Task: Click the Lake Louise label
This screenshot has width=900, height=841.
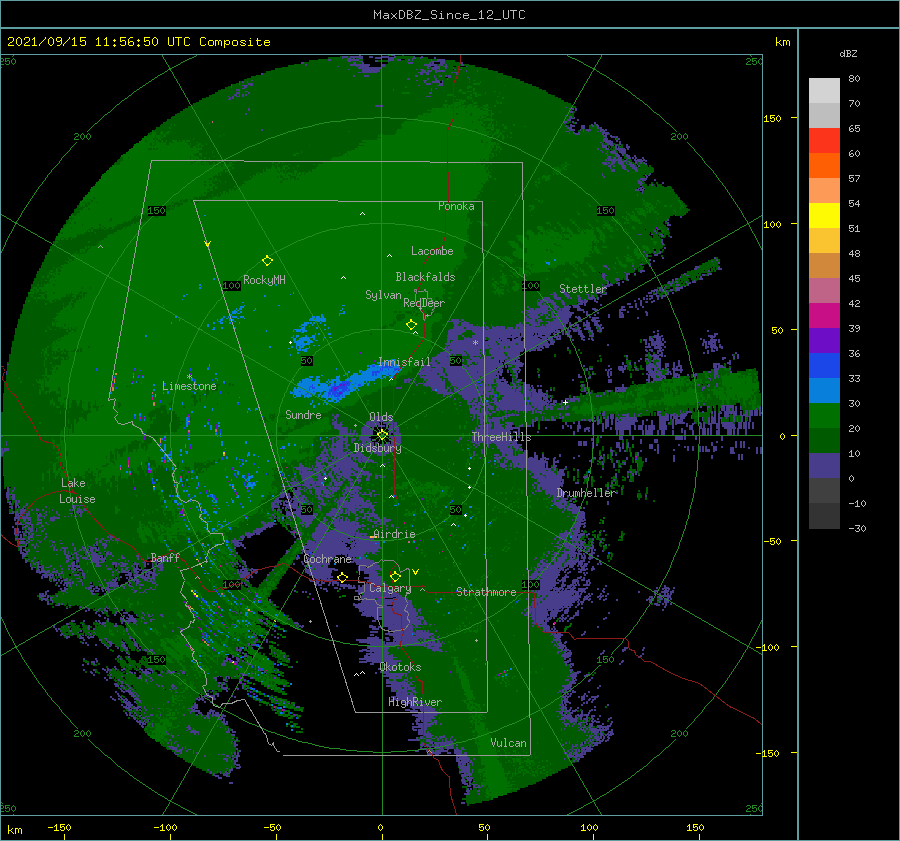Action: (x=78, y=491)
